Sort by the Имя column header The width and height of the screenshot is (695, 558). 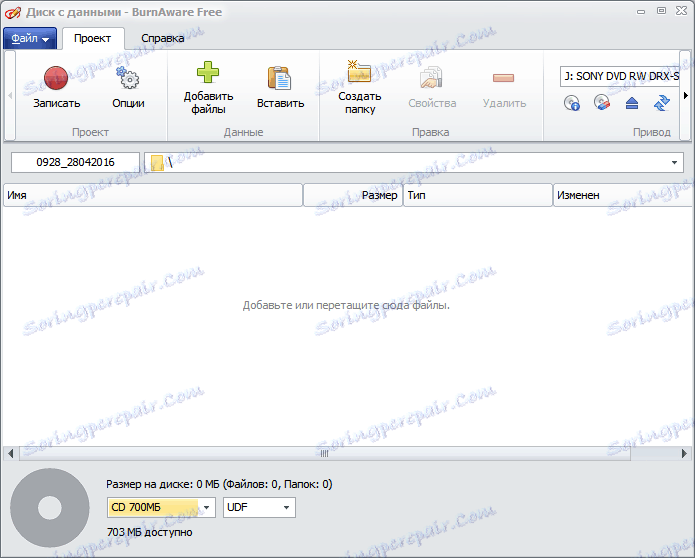pyautogui.click(x=153, y=195)
